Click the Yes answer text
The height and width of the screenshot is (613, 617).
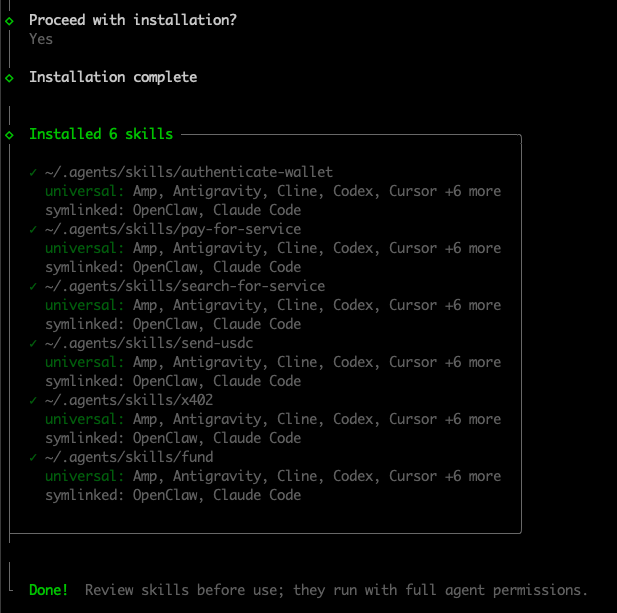click(41, 39)
